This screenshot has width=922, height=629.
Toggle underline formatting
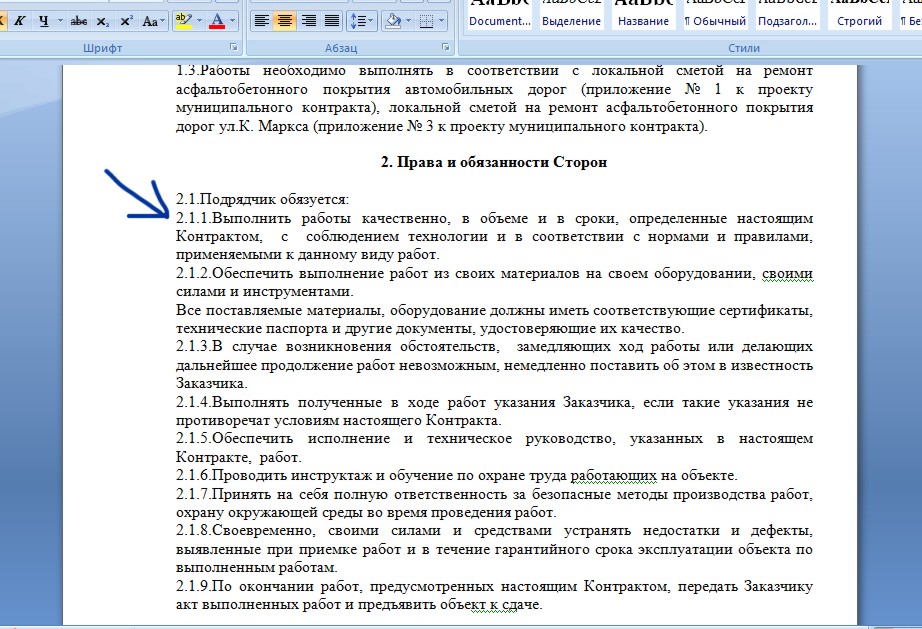coord(44,21)
